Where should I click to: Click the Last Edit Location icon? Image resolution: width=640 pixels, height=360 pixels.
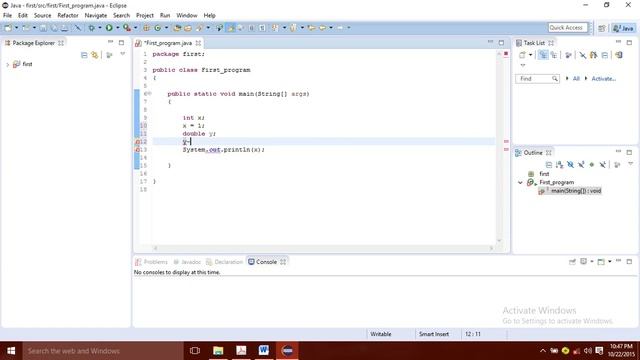[x=311, y=28]
